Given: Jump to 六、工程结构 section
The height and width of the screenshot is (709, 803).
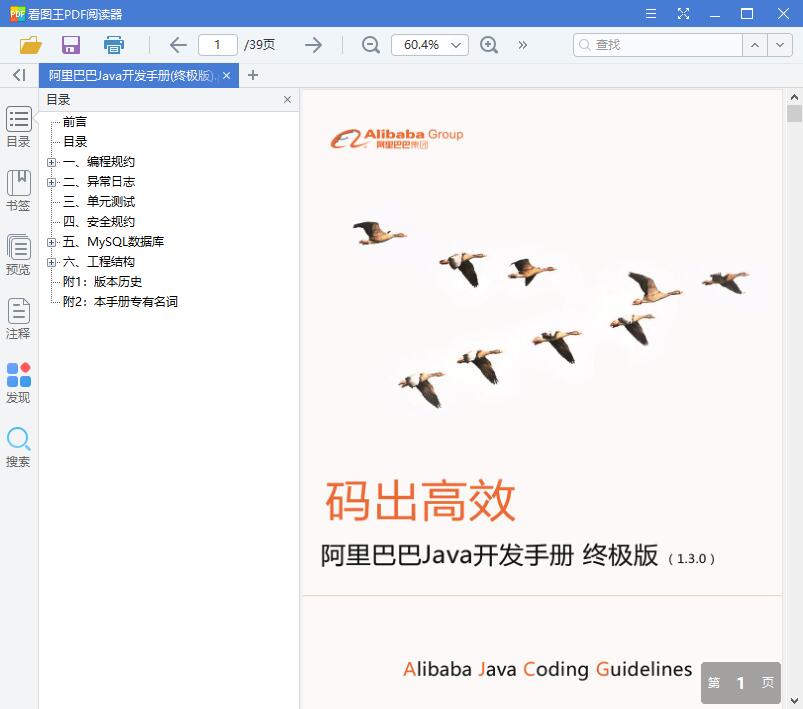Looking at the screenshot, I should [99, 262].
